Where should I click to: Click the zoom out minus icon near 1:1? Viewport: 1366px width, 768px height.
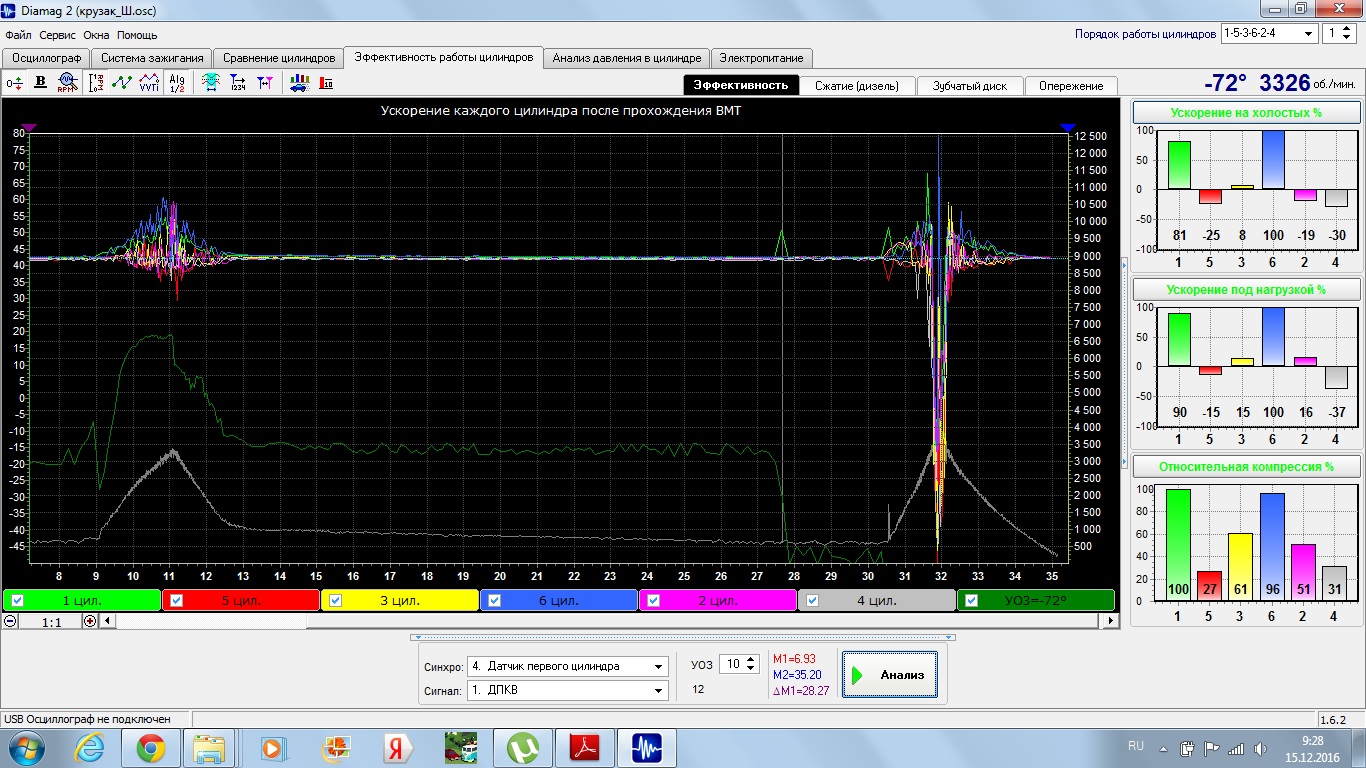coord(10,620)
